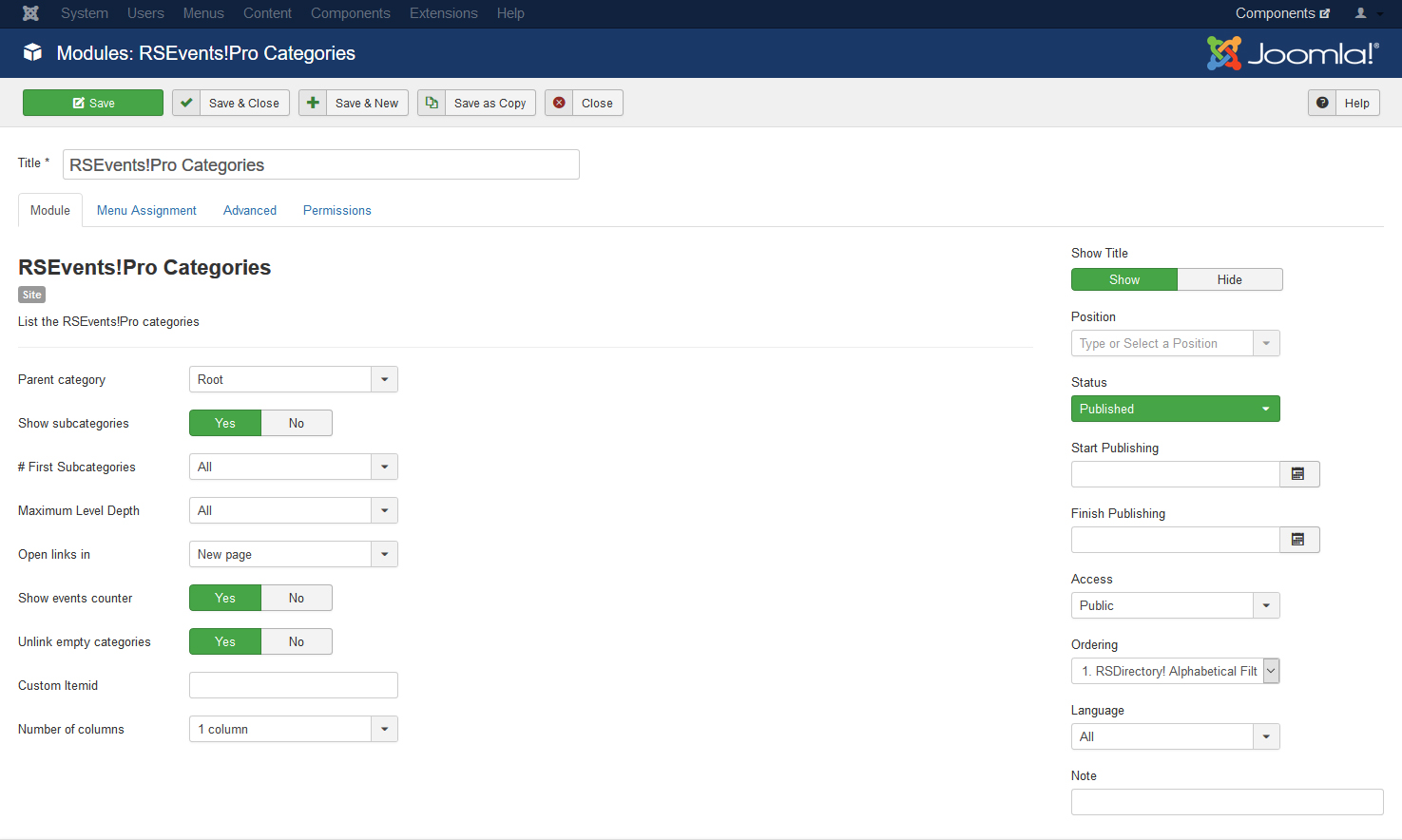Click the Note input field

pyautogui.click(x=1227, y=802)
